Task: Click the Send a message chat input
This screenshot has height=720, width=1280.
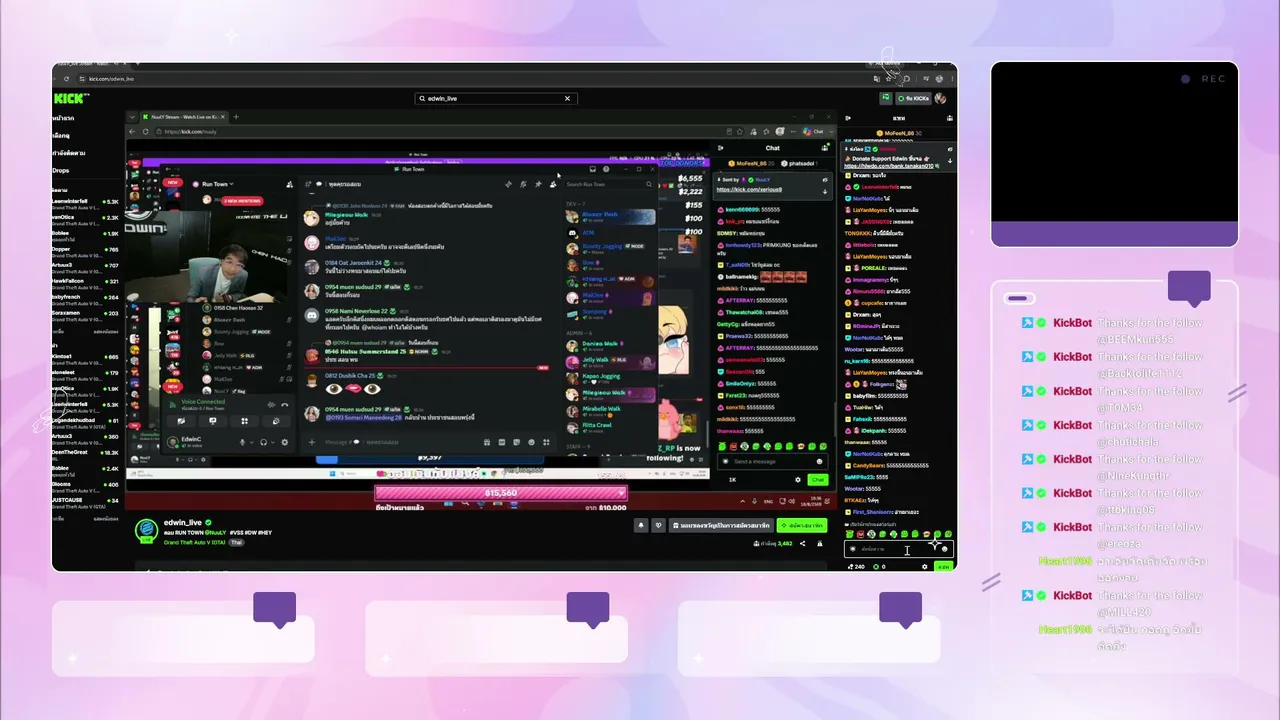Action: (773, 461)
